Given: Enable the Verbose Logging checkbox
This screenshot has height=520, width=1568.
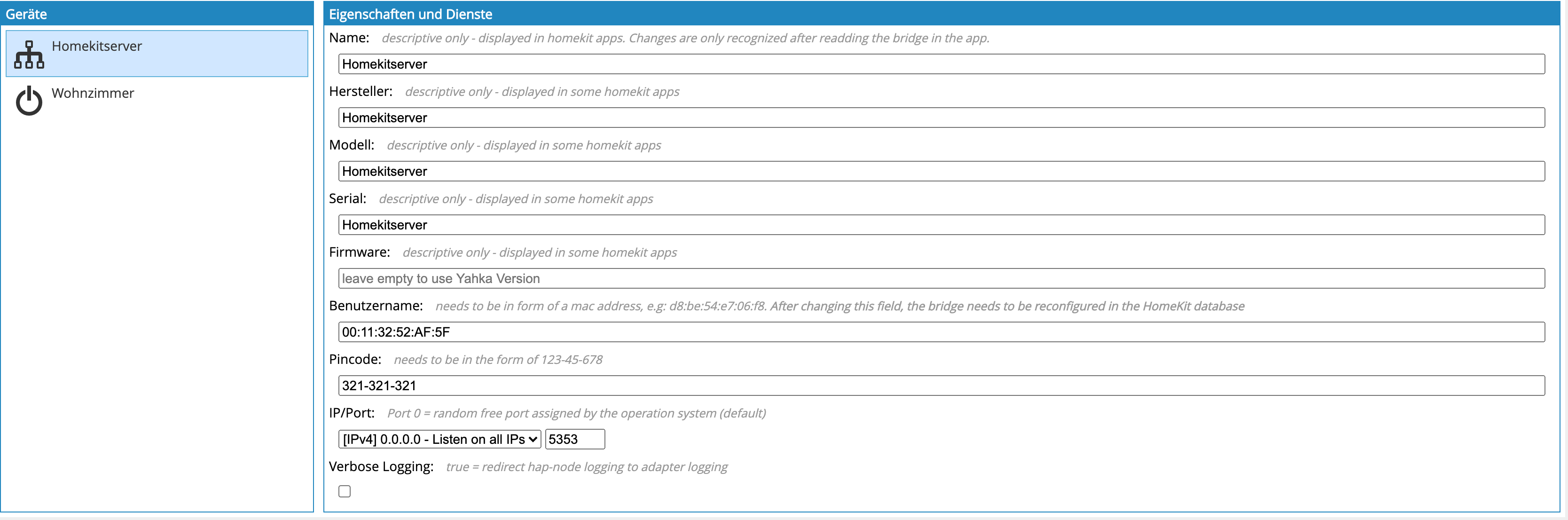Looking at the screenshot, I should tap(345, 491).
